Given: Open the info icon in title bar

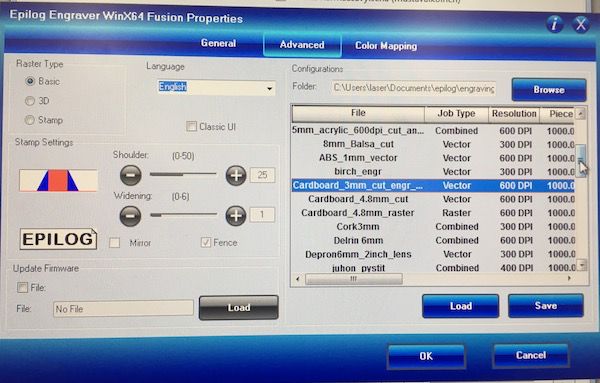Looking at the screenshot, I should click(555, 24).
